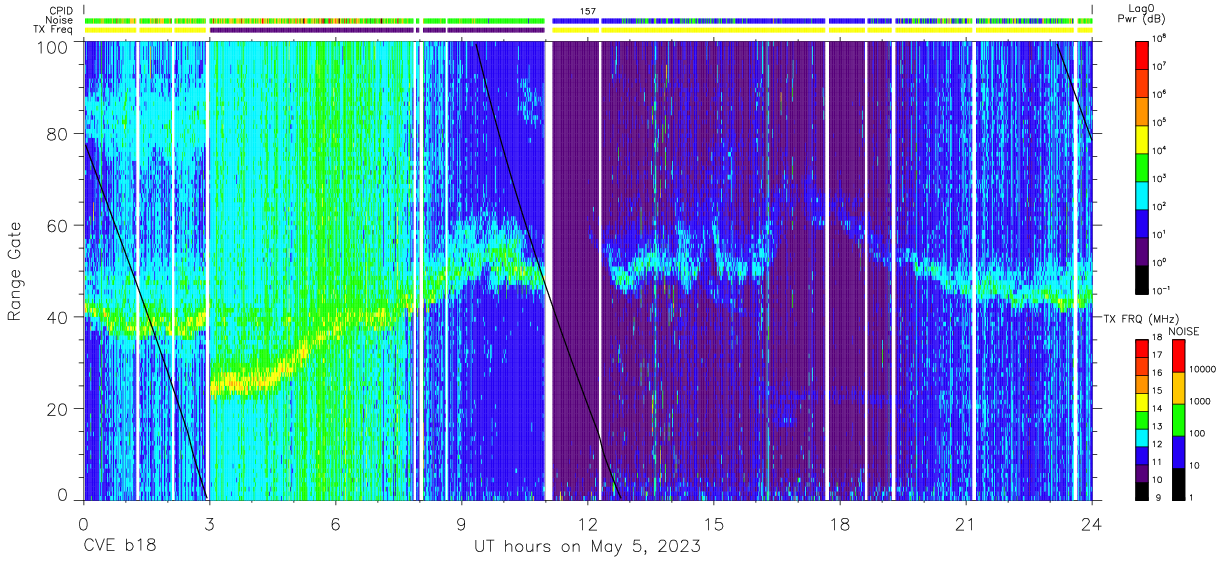Click the NOISE legend title
This screenshot has height=567, width=1228.
click(1184, 330)
